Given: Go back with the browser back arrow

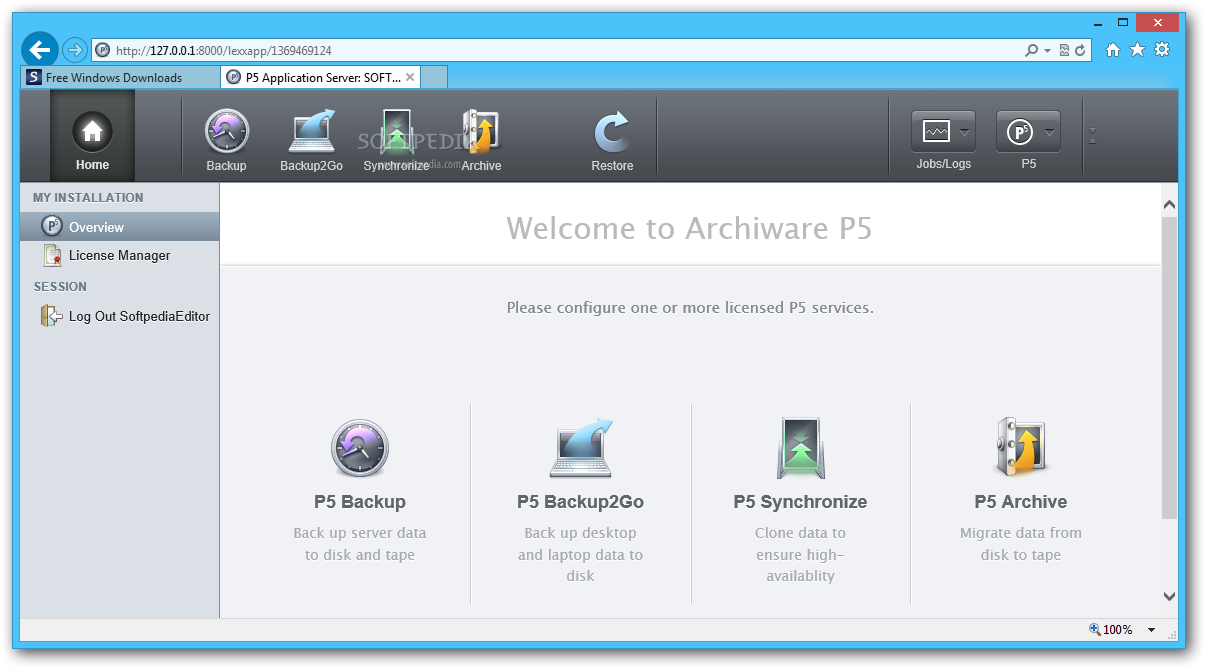Looking at the screenshot, I should 41,49.
